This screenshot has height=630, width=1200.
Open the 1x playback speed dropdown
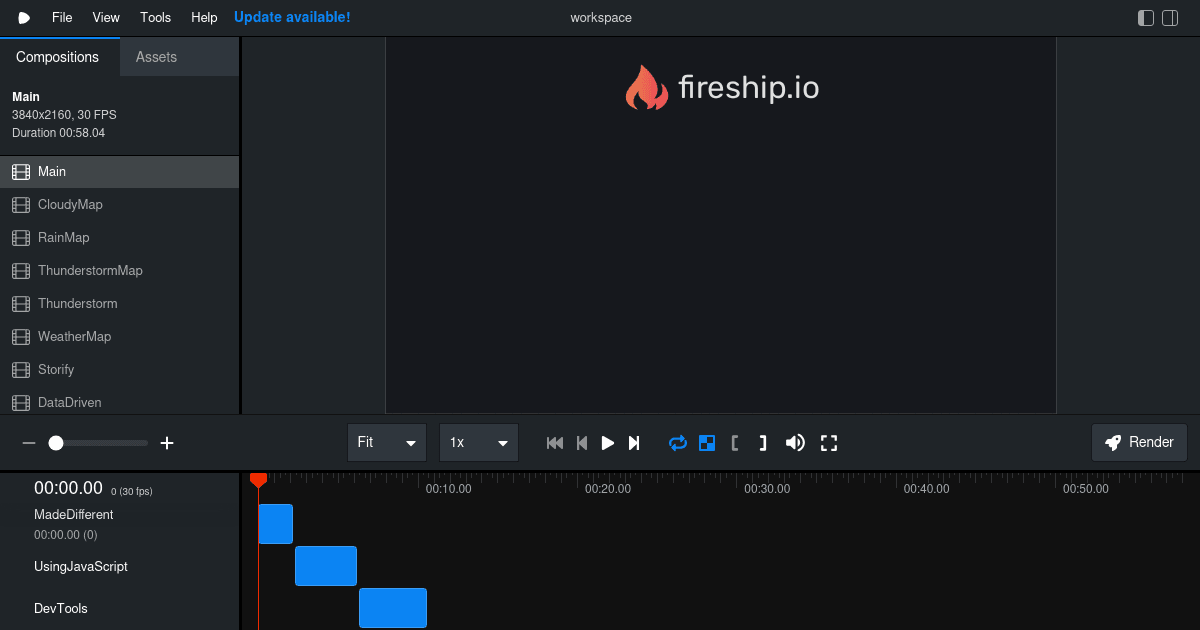click(x=479, y=442)
